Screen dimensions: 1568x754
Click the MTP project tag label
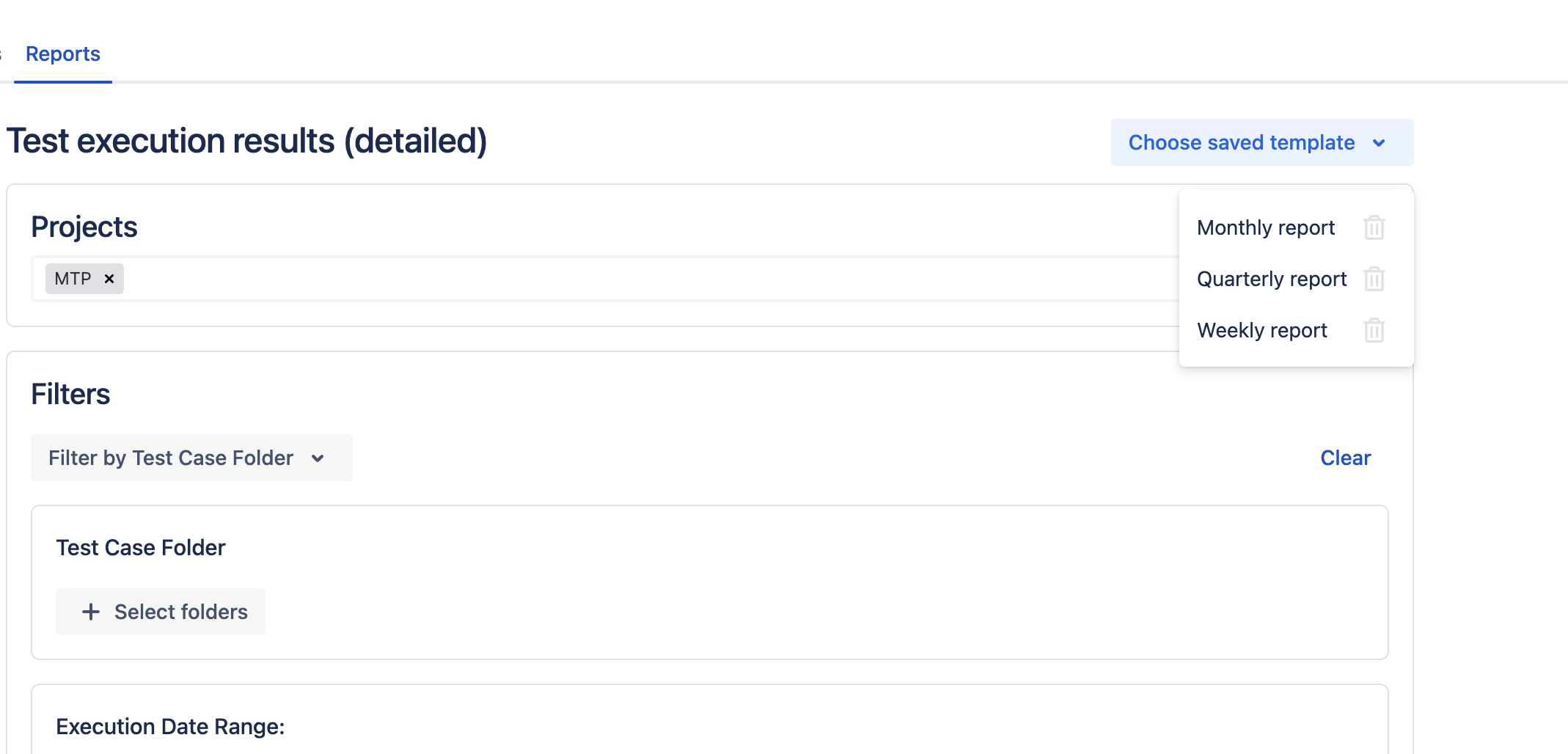73,279
